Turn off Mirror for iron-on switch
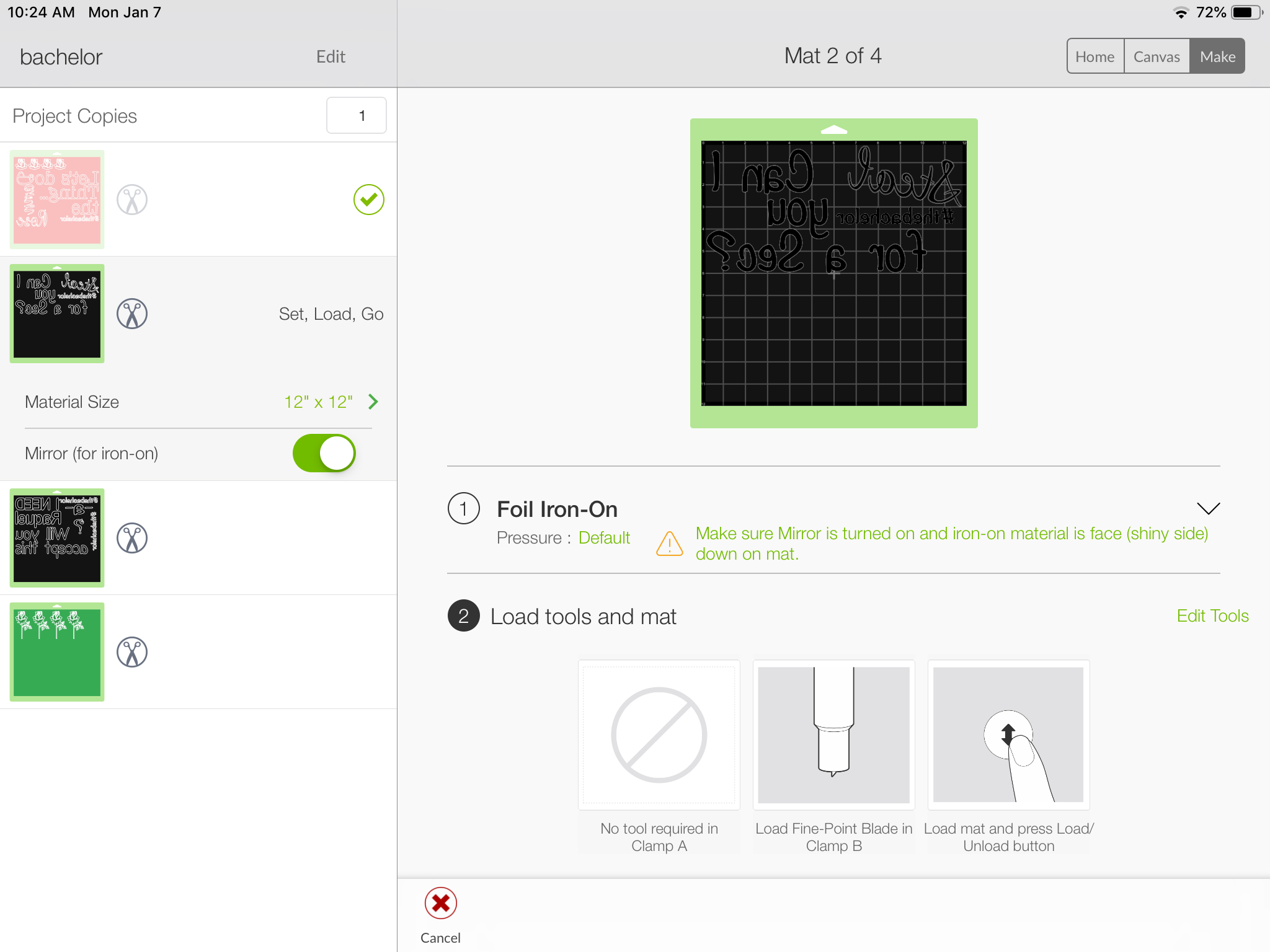Viewport: 1270px width, 952px height. coord(324,453)
